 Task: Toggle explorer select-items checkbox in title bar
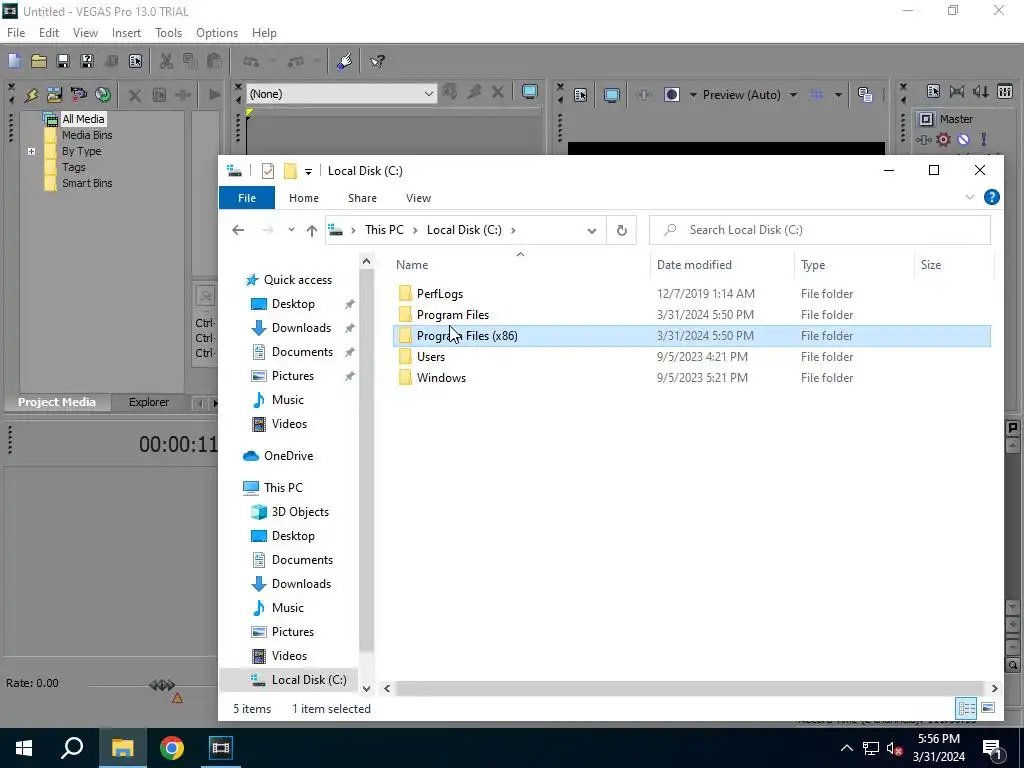click(268, 171)
